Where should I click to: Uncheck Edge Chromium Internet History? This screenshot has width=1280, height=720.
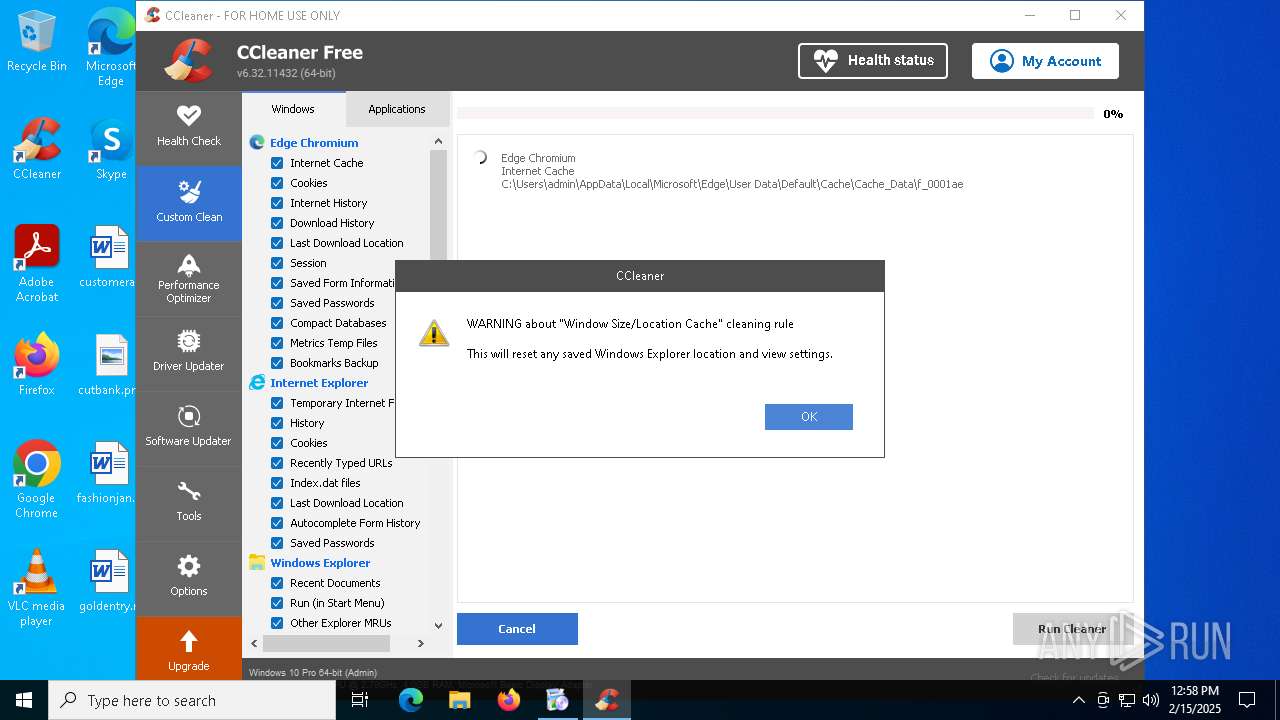point(277,203)
